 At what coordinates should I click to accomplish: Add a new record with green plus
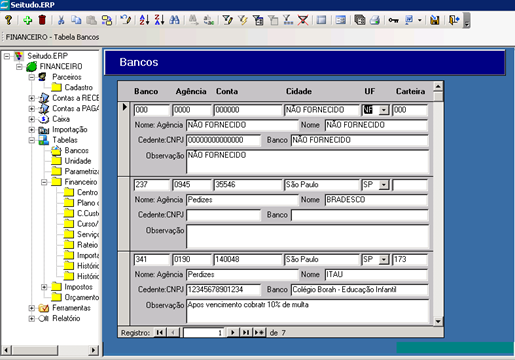[x=27, y=20]
